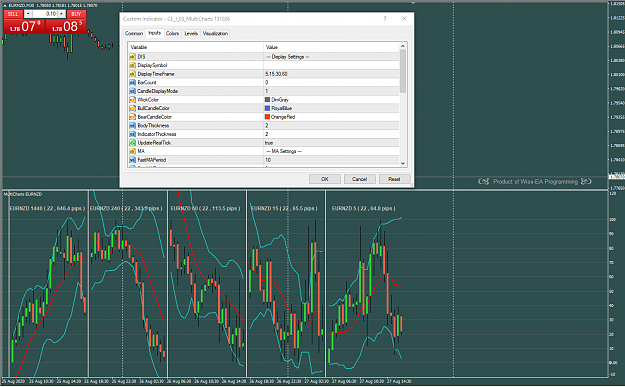Click the variable list scroll-up arrow
The image size is (625, 387).
(403, 46)
